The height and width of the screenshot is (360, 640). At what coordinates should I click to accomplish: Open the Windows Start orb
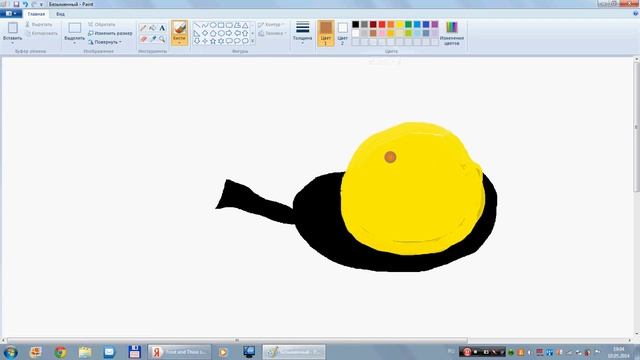click(10, 352)
